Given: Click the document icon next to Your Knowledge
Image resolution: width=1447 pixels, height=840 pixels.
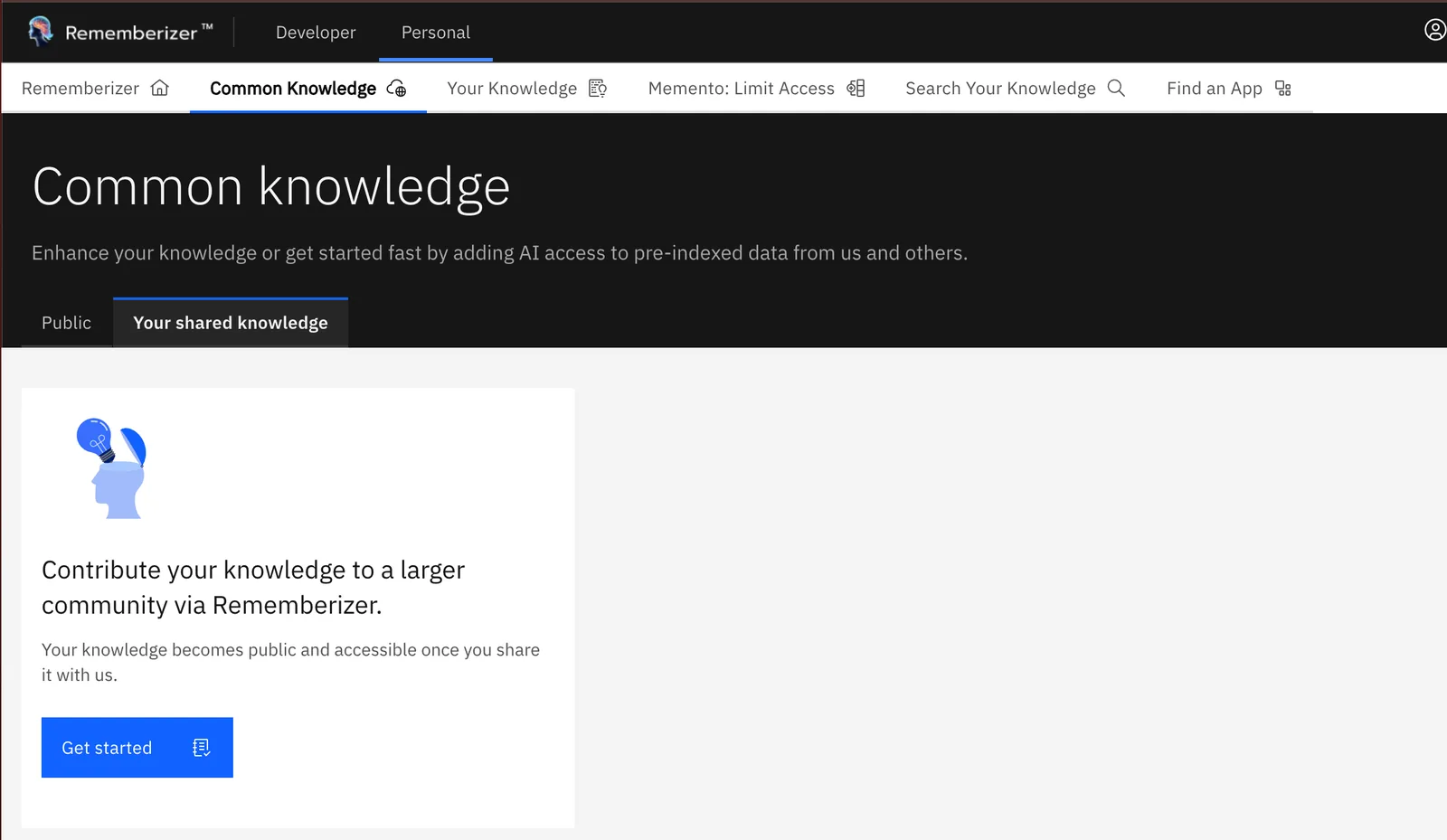Looking at the screenshot, I should [x=598, y=88].
